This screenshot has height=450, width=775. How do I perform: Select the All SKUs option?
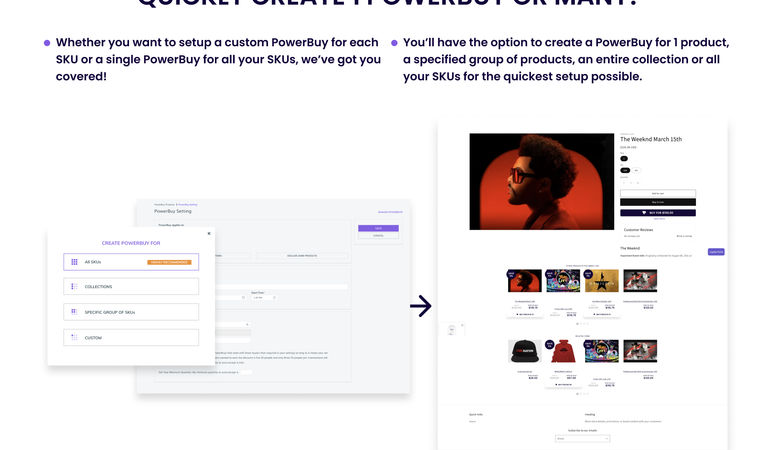pos(131,262)
